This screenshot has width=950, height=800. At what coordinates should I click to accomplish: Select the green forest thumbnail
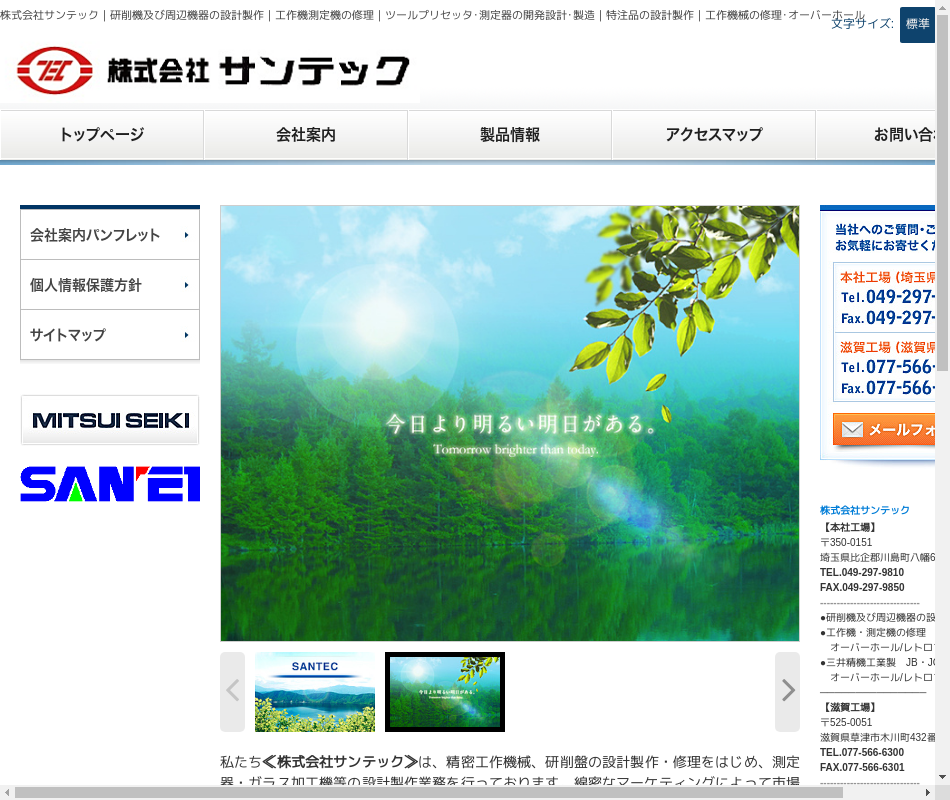445,691
